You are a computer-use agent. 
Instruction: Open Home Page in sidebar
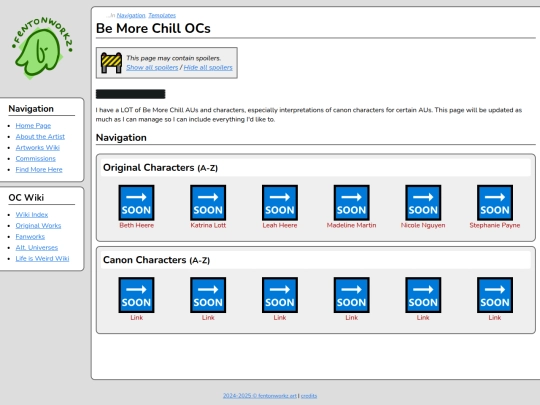click(33, 126)
